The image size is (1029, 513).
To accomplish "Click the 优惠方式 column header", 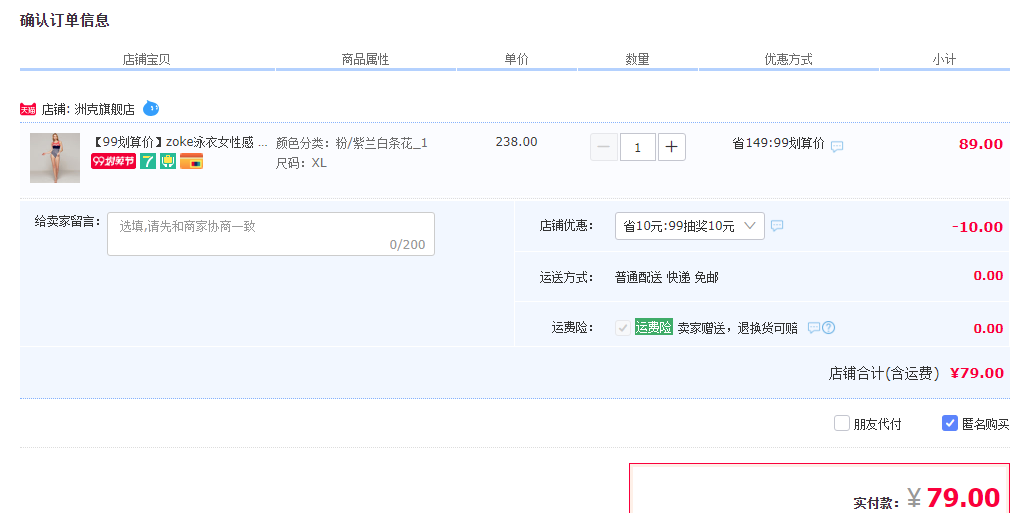I will 788,59.
